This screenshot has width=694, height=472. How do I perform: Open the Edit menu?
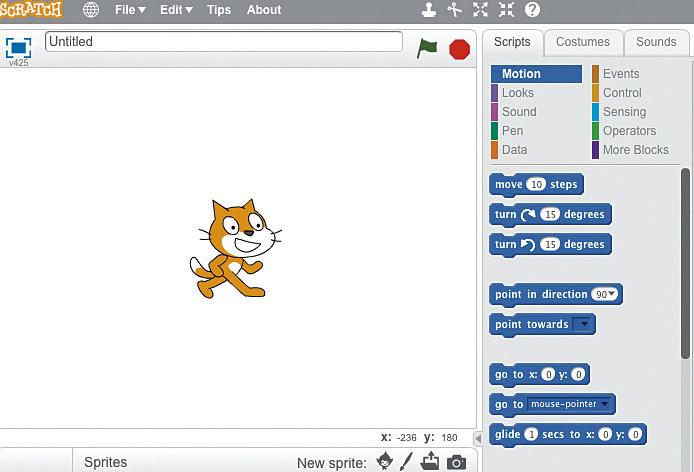(x=176, y=10)
